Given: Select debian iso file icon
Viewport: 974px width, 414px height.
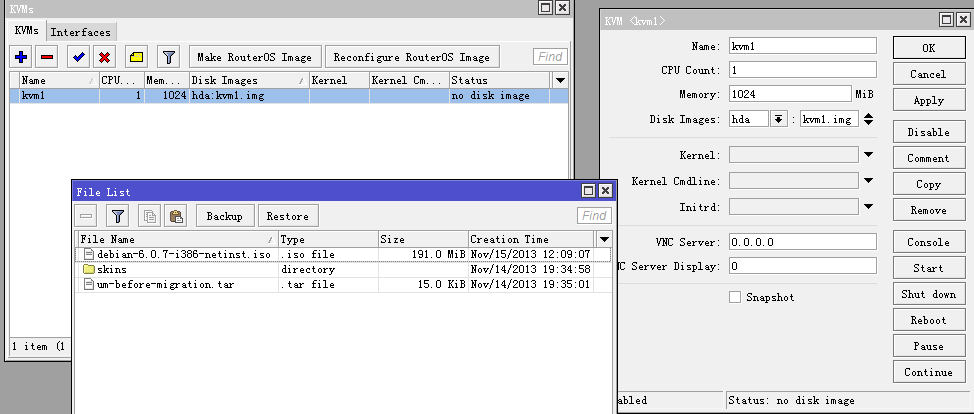Looking at the screenshot, I should coord(88,254).
